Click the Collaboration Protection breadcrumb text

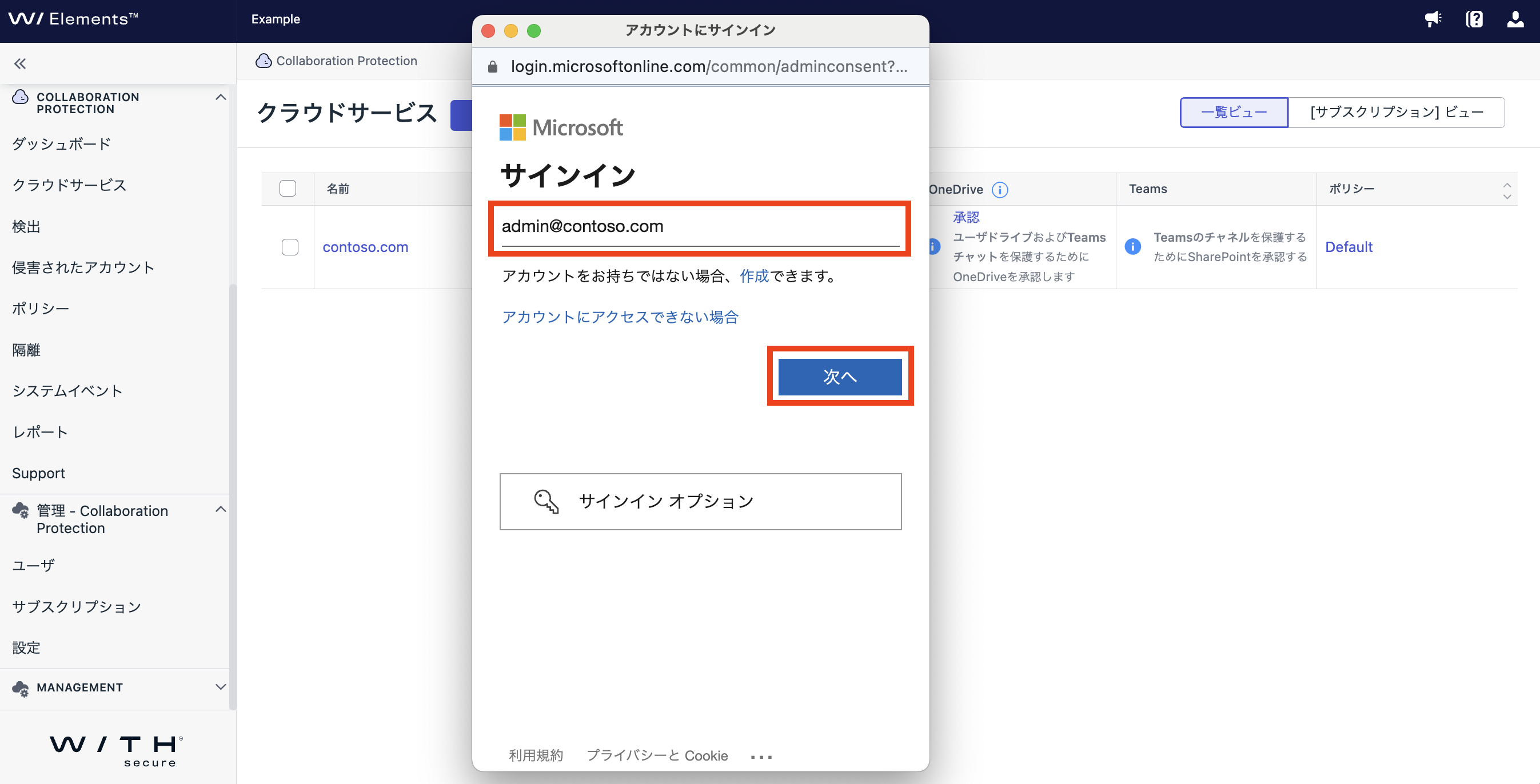click(347, 61)
